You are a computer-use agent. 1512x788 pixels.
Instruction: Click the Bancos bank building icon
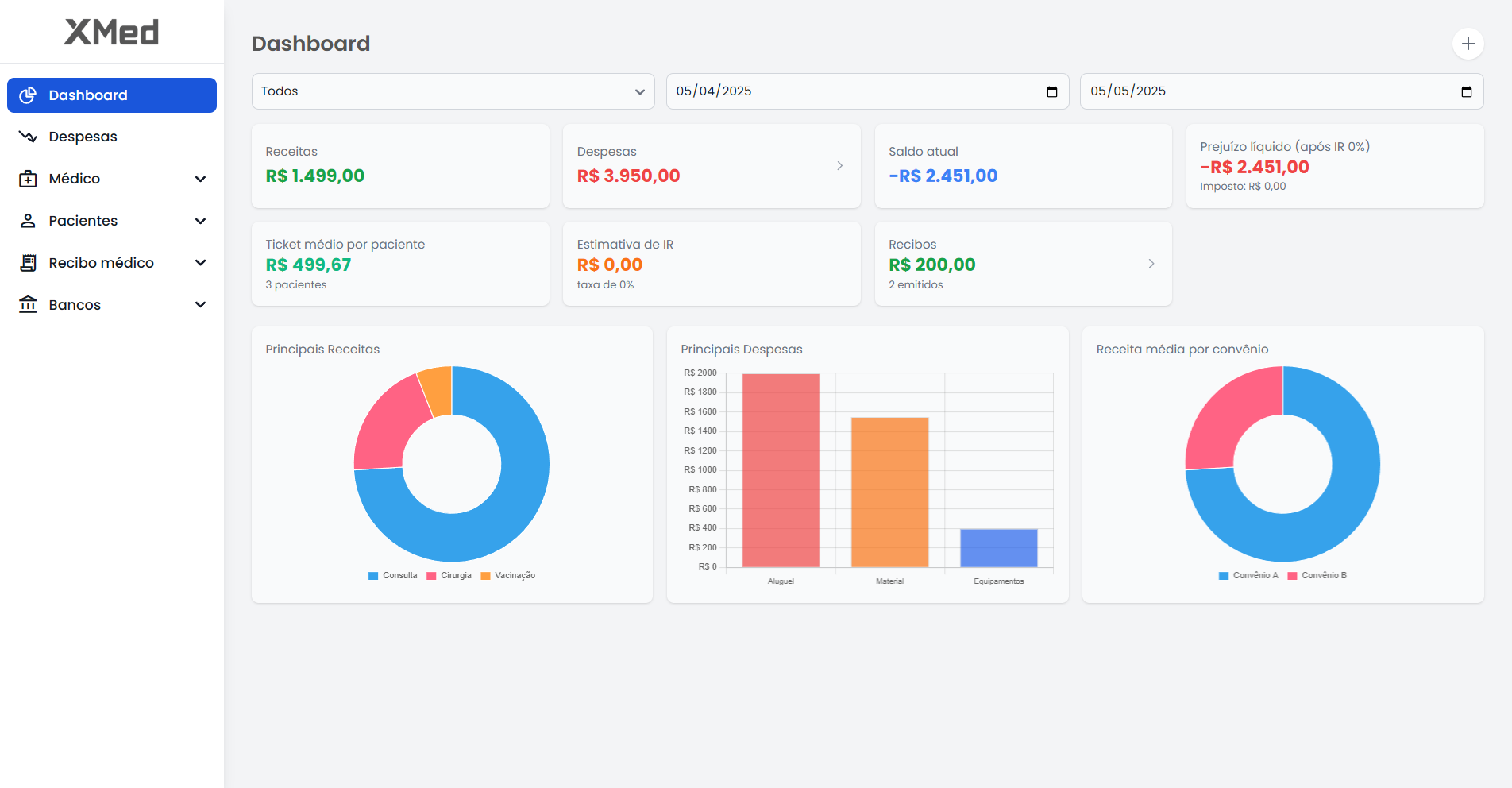(28, 305)
